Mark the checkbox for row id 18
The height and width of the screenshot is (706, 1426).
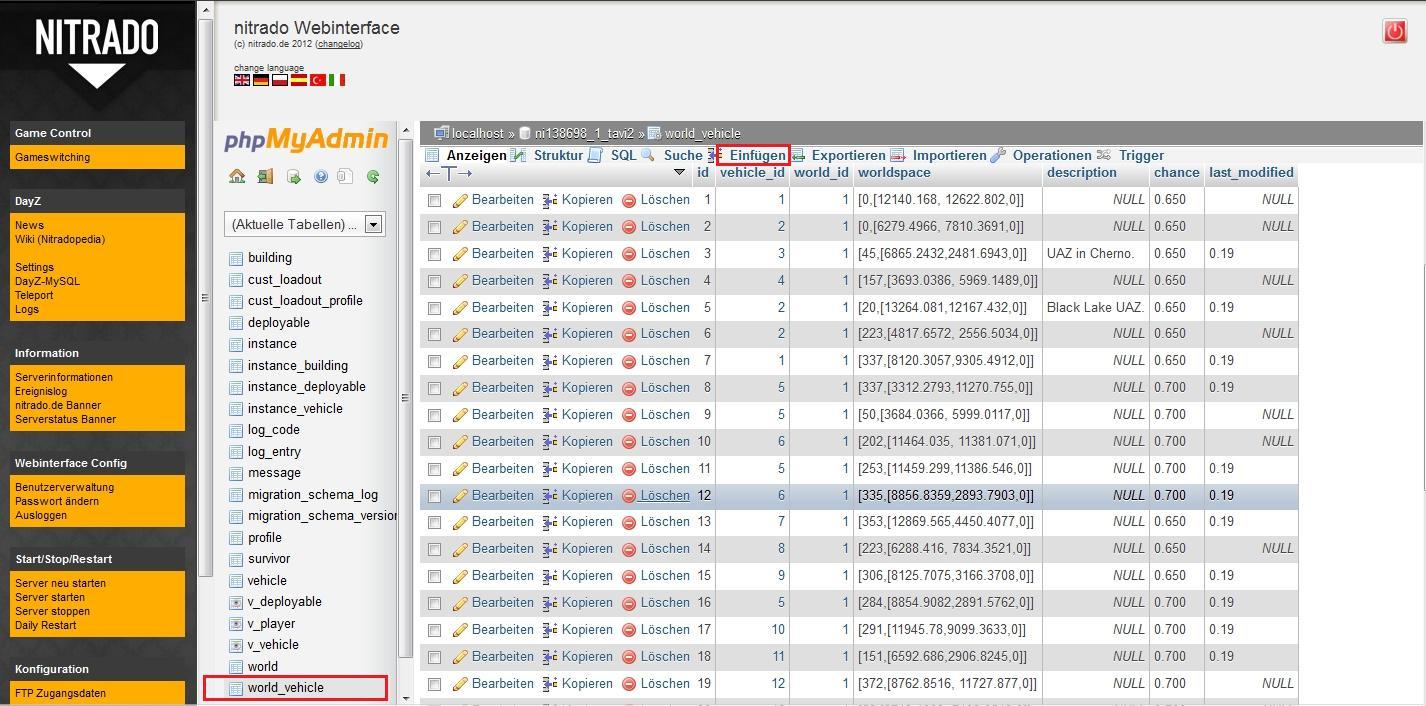(434, 658)
